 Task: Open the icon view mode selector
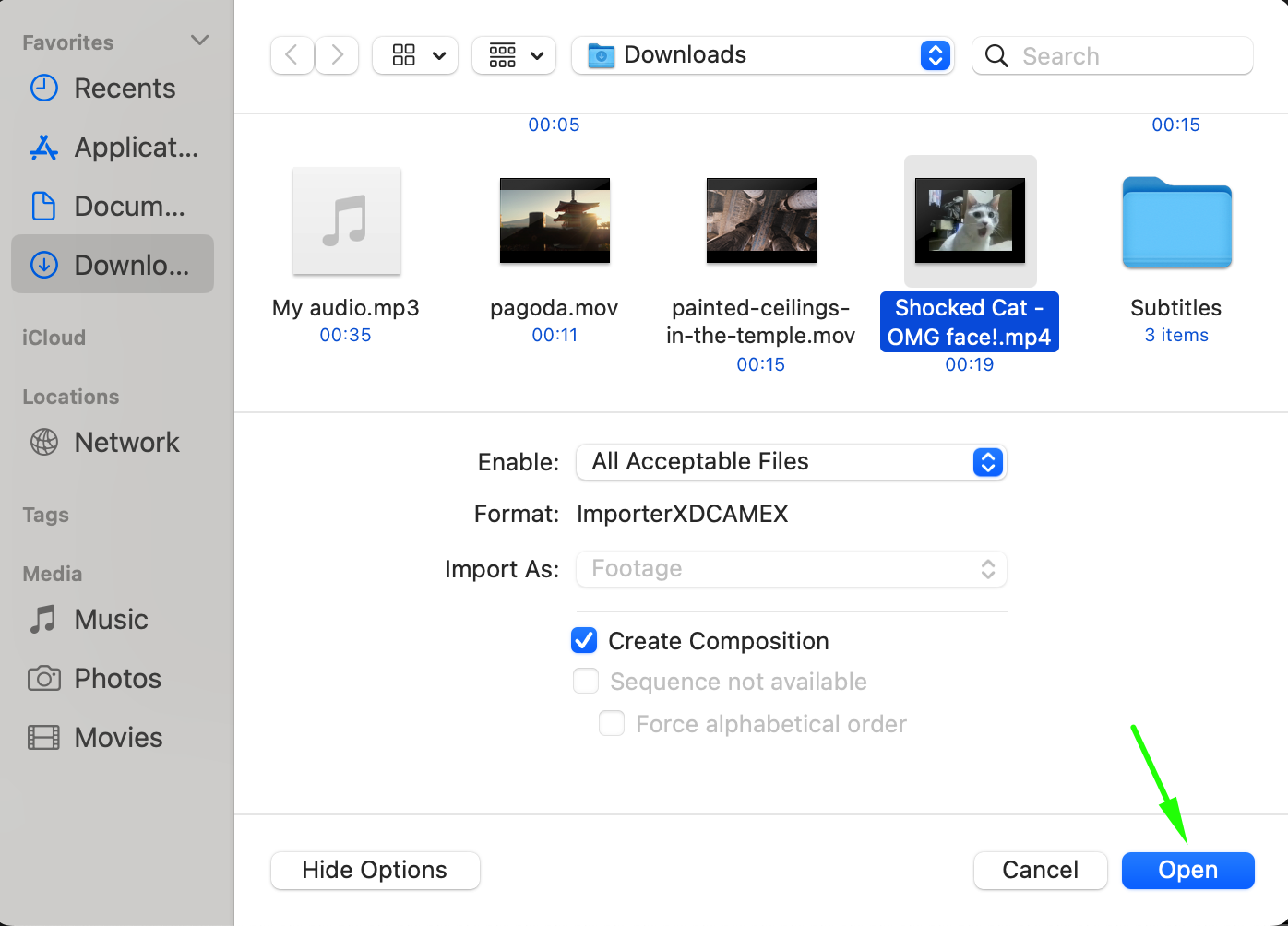point(415,55)
